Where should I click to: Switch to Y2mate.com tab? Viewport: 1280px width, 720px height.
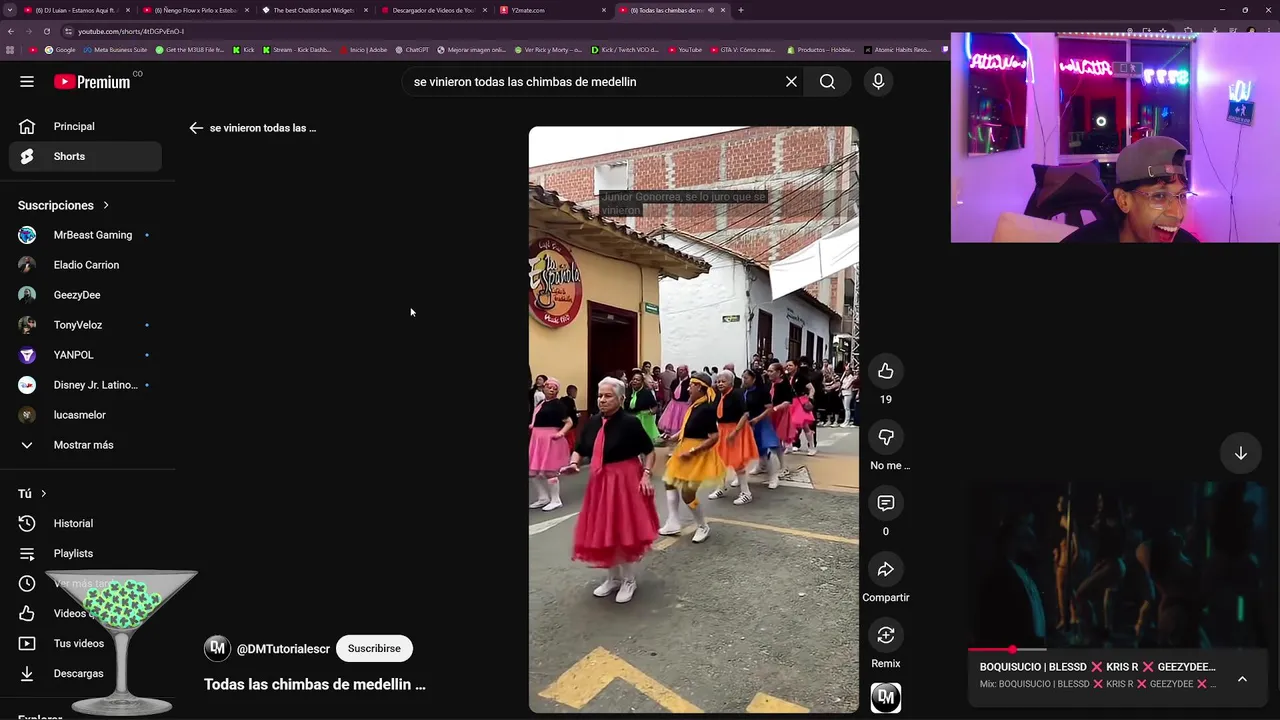(553, 10)
